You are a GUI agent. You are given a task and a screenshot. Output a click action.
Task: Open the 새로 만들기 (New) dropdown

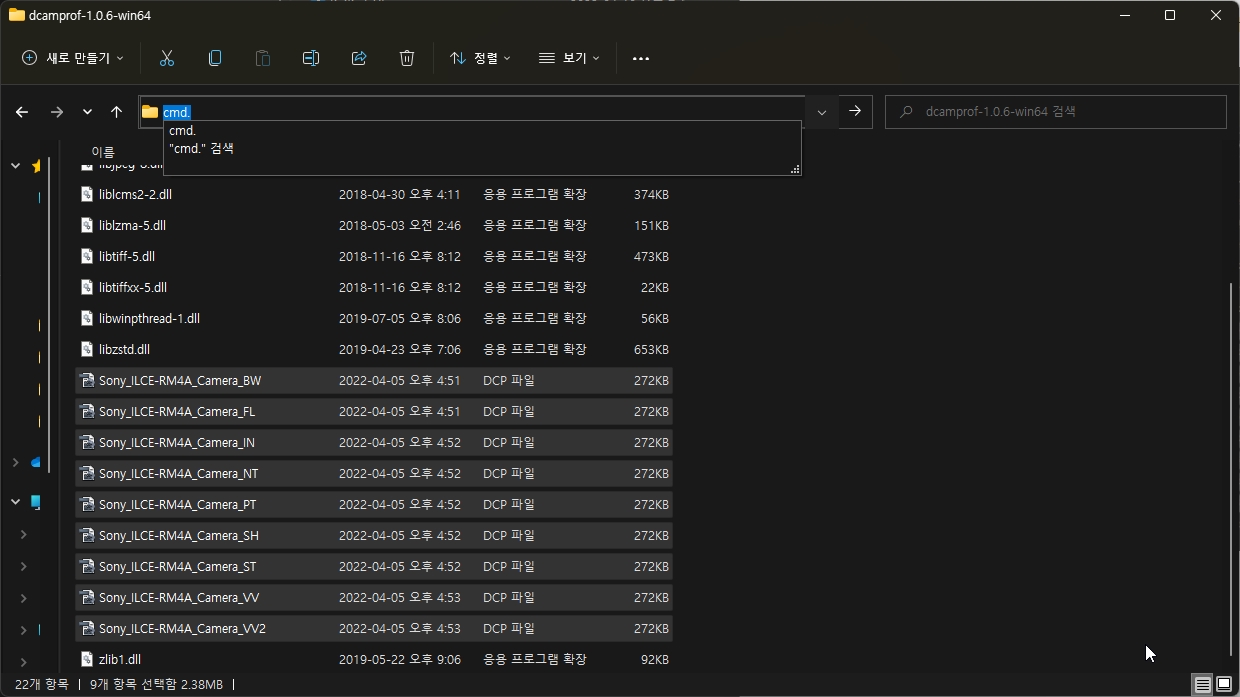[73, 58]
